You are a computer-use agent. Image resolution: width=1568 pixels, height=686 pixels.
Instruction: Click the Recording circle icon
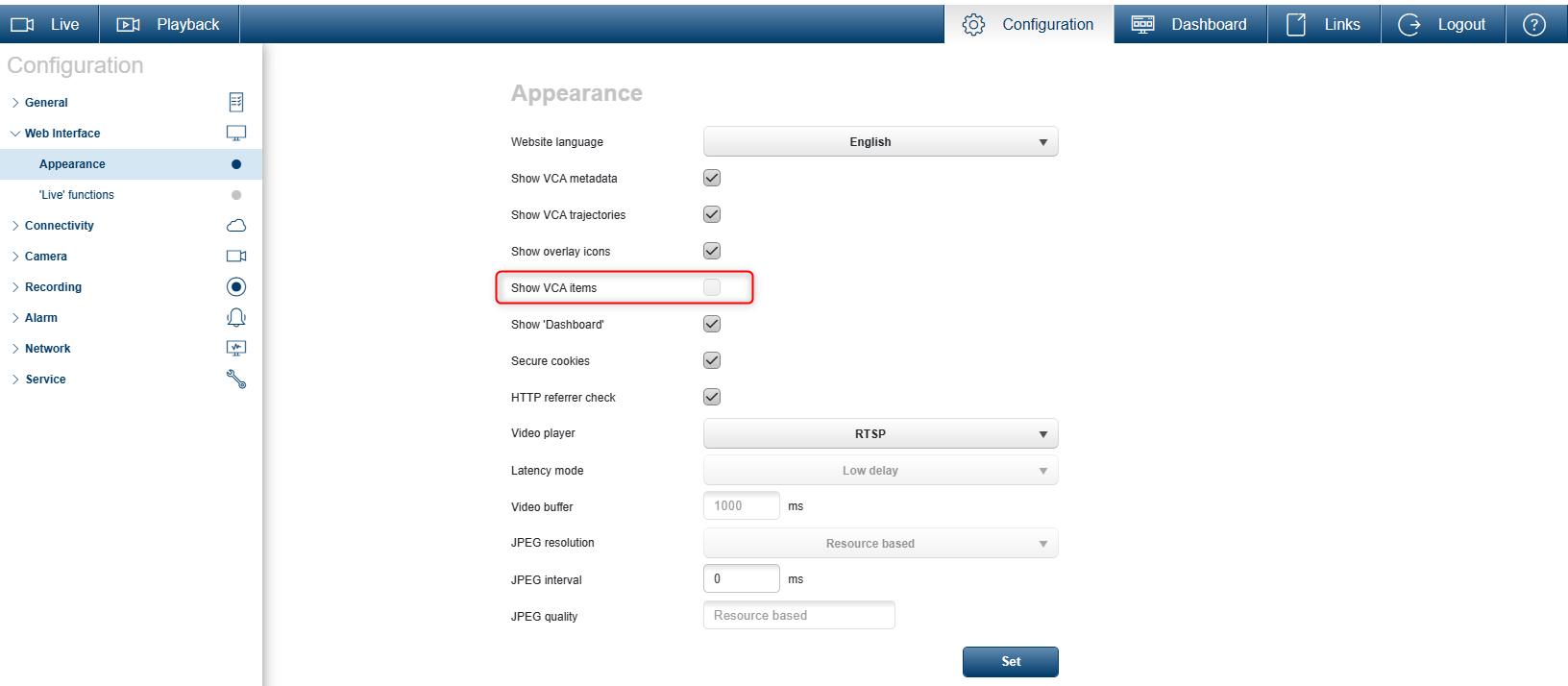(x=236, y=286)
